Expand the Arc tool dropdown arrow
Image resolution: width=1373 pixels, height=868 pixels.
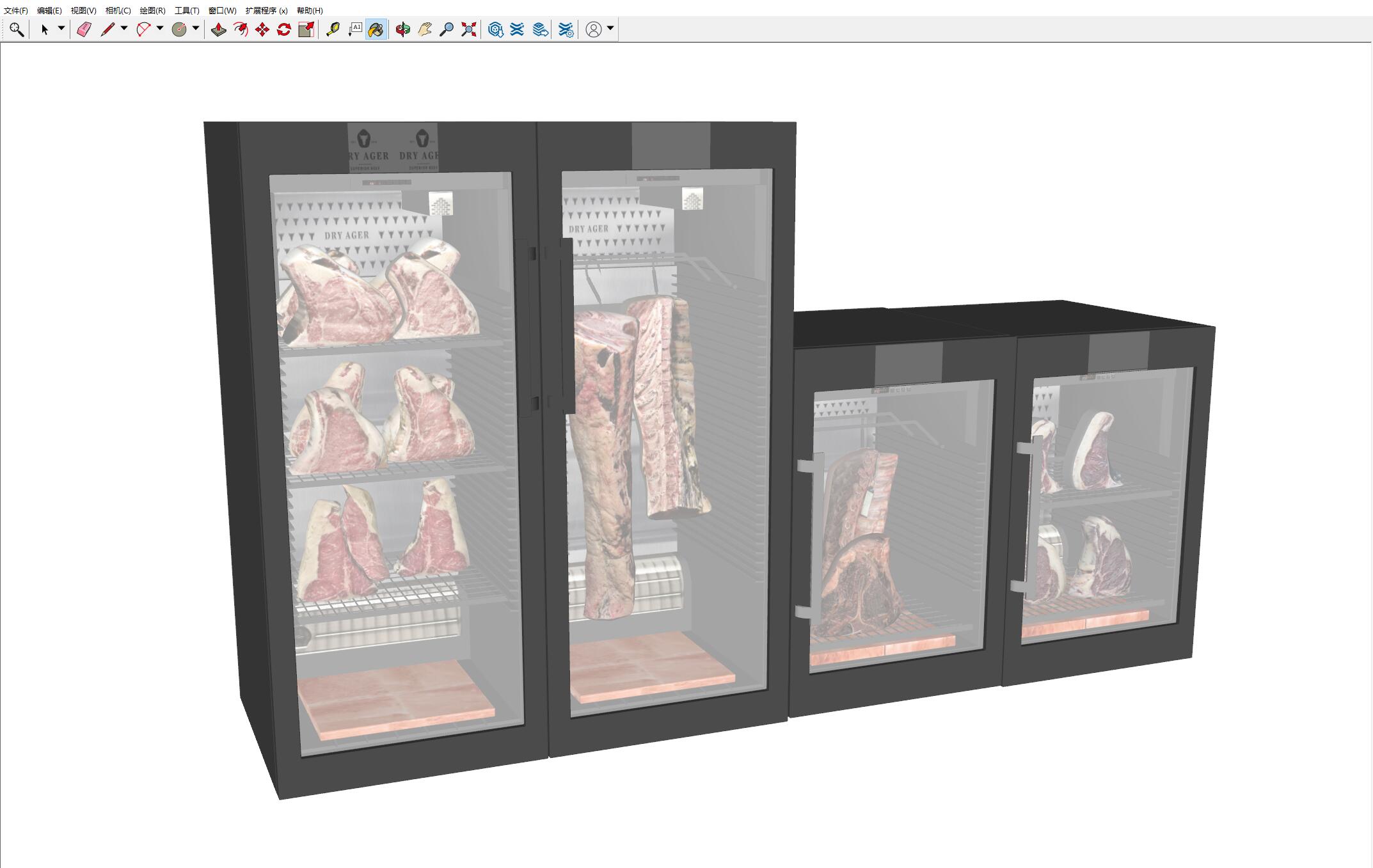(x=160, y=28)
